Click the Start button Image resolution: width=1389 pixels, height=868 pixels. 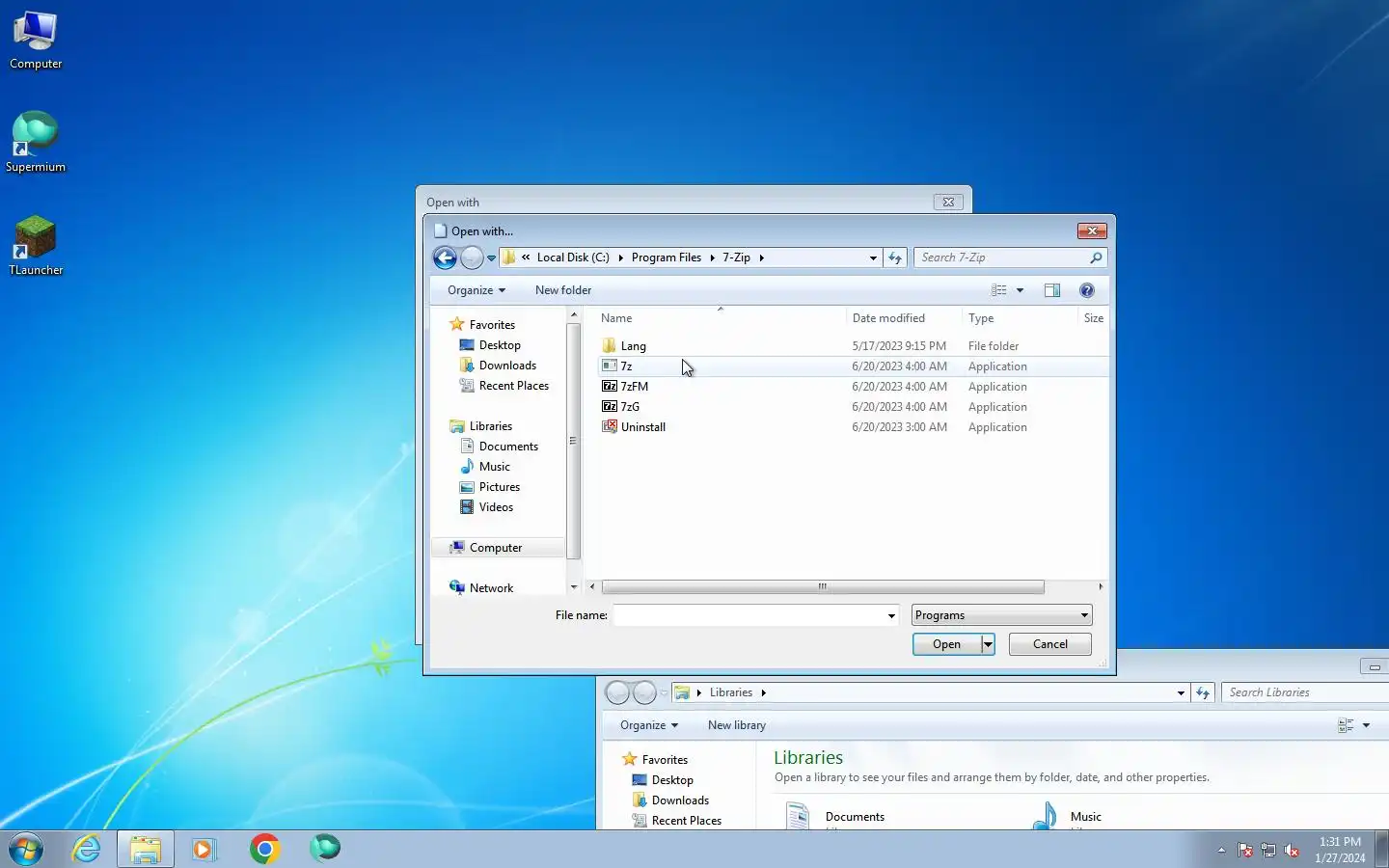pyautogui.click(x=26, y=849)
